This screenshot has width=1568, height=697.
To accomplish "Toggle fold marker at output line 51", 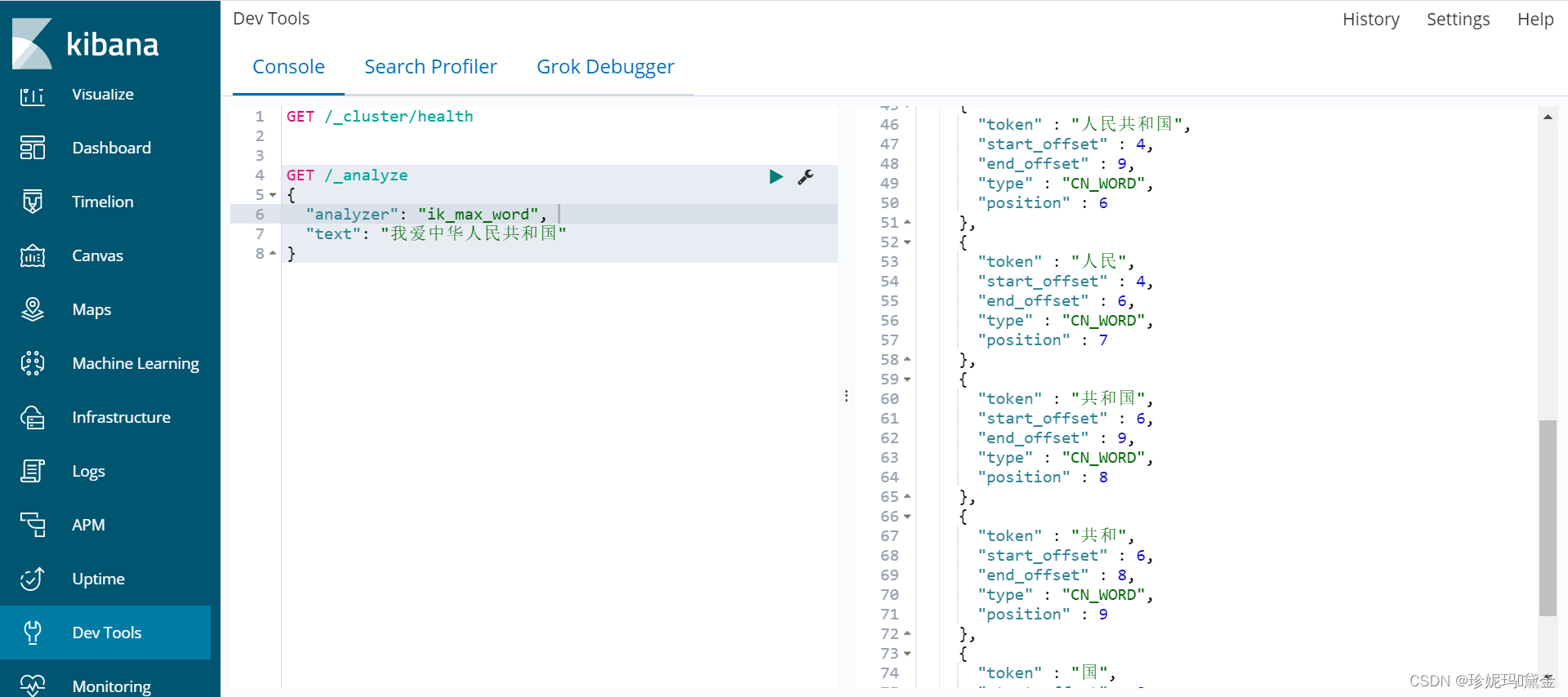I will pyautogui.click(x=907, y=223).
